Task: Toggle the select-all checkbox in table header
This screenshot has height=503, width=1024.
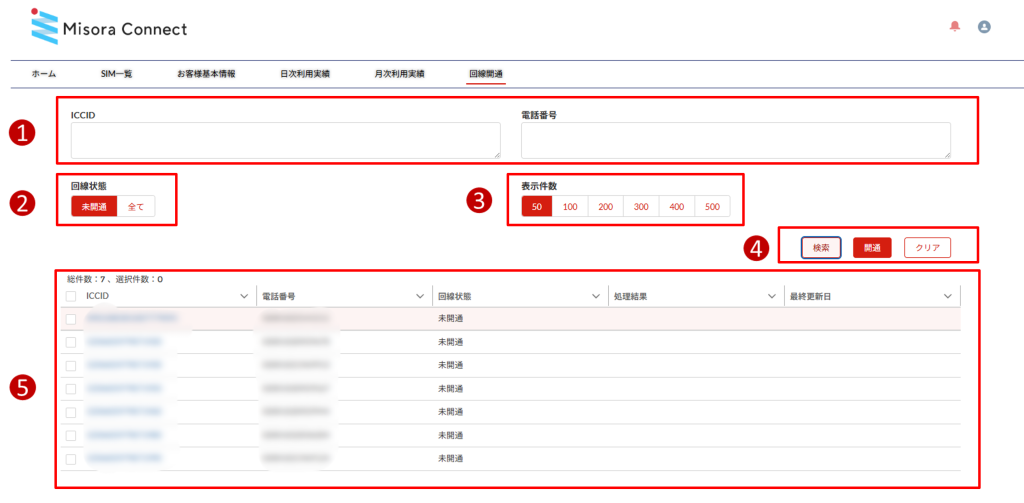Action: [70, 296]
